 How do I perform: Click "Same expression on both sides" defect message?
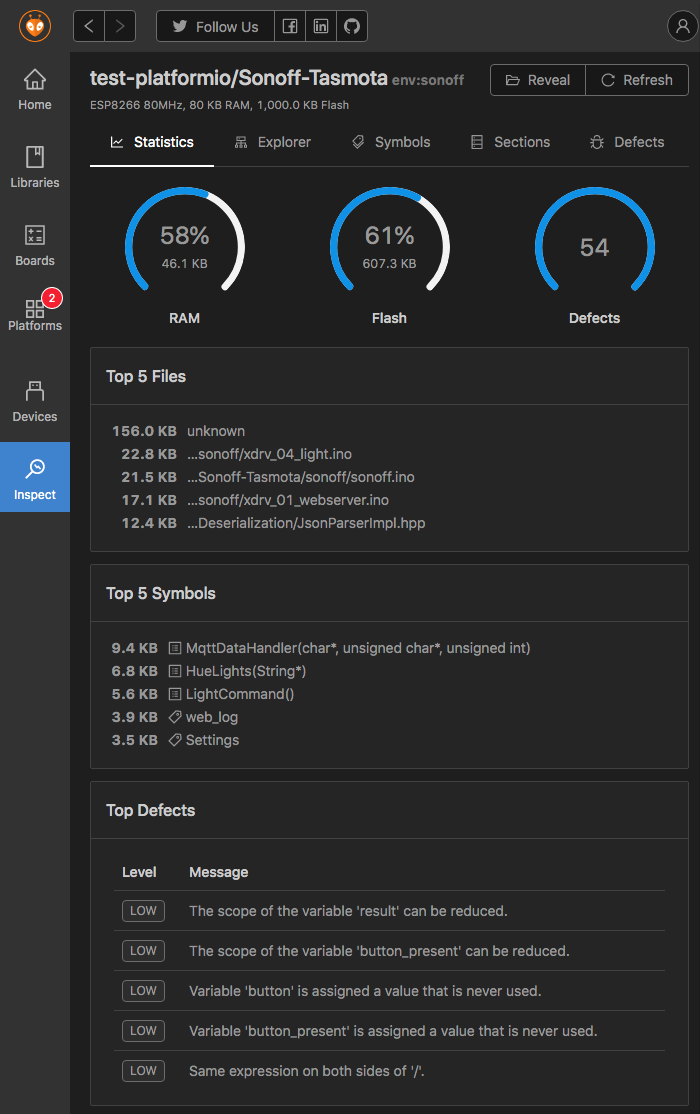[307, 1071]
